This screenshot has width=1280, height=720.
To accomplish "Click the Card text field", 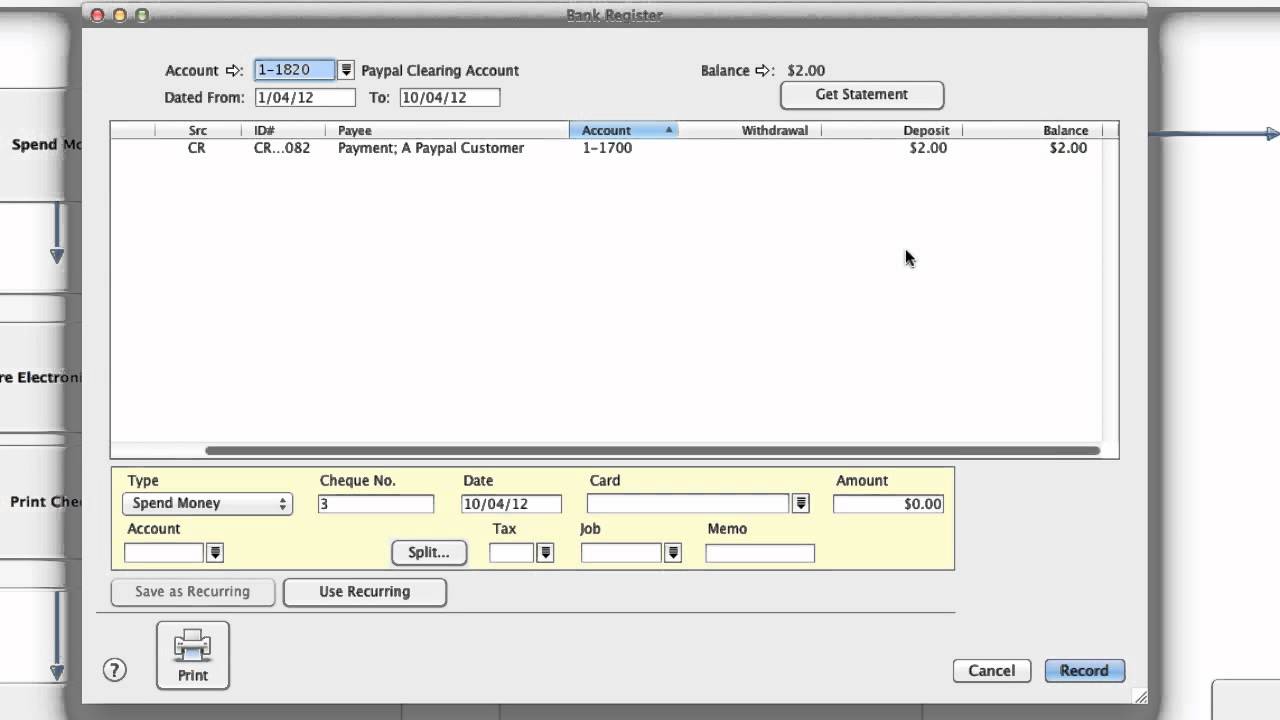I will pos(688,504).
